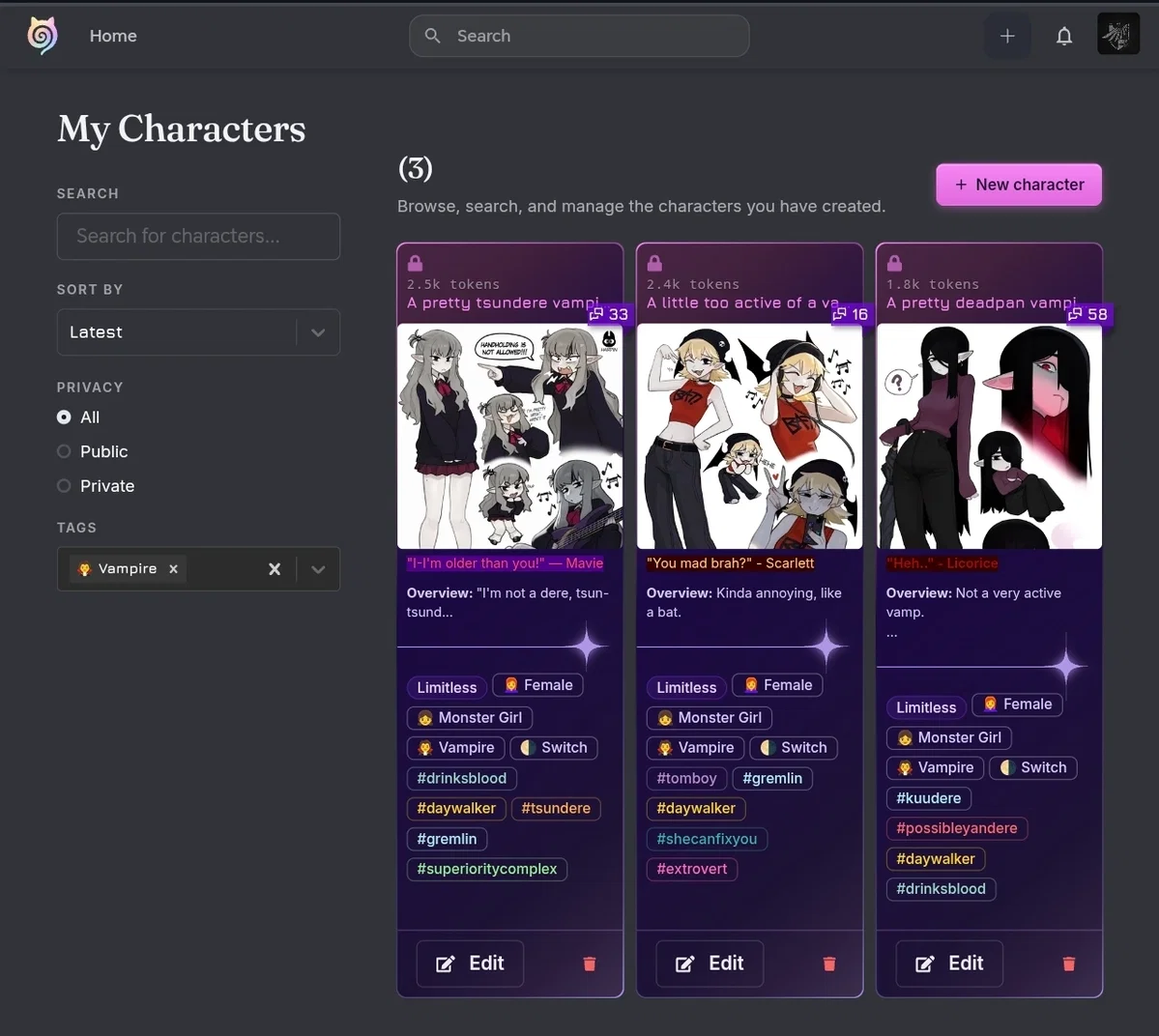Open the Scarlett character artwork

749,436
